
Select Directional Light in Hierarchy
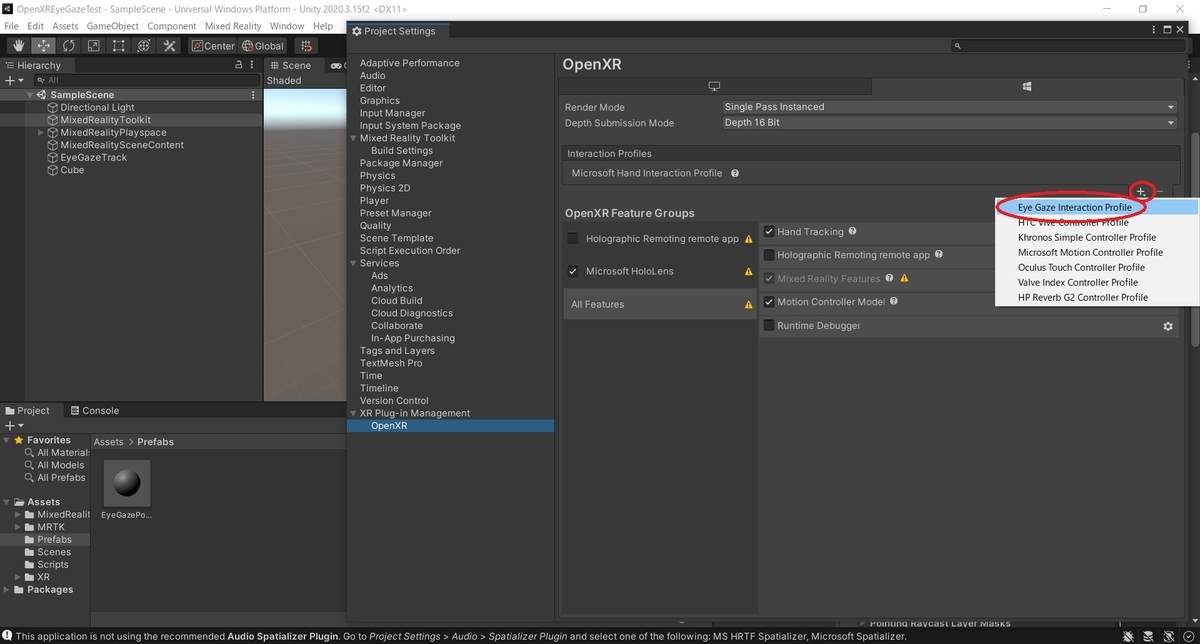[x=97, y=108]
